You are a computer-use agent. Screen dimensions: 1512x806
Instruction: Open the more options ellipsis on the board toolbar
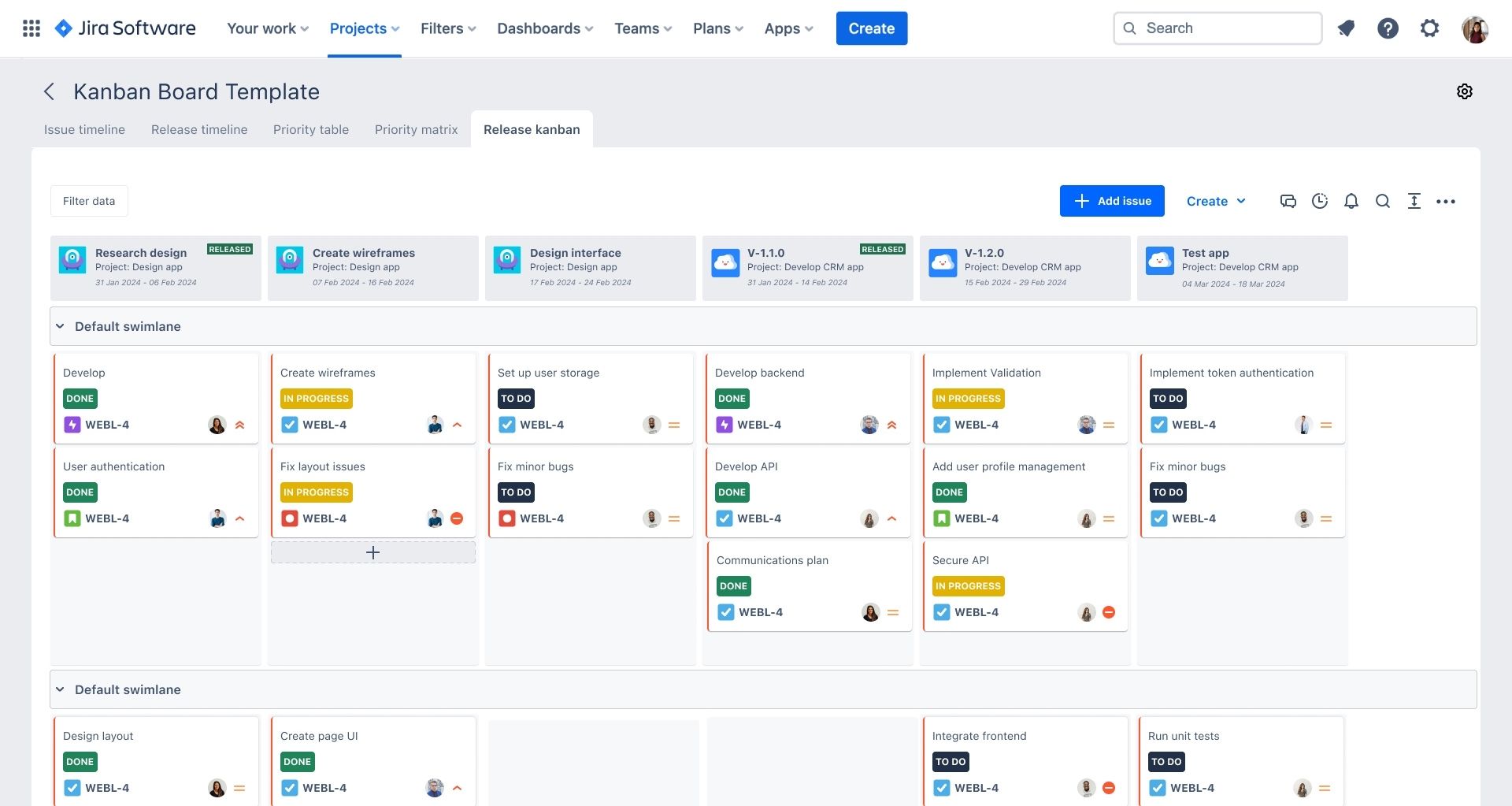point(1447,201)
